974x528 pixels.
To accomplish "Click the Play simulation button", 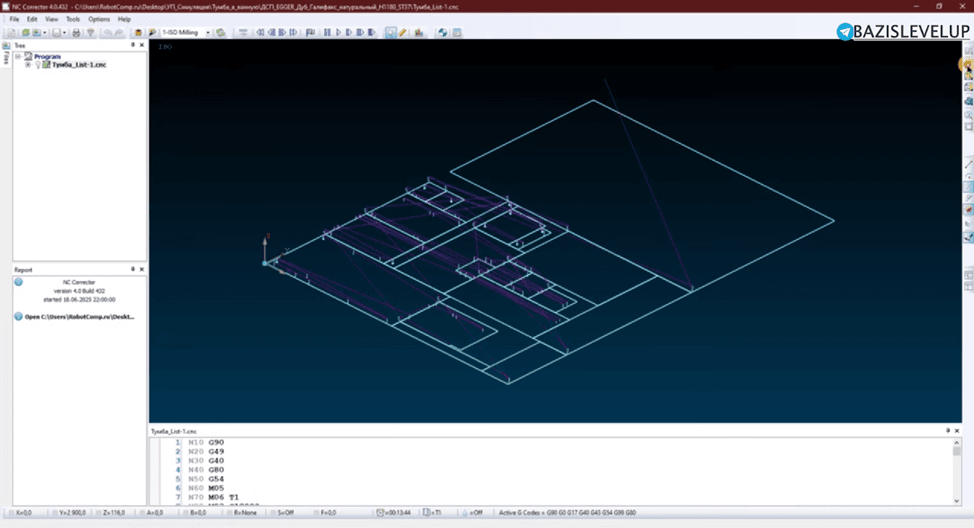I will tap(339, 32).
